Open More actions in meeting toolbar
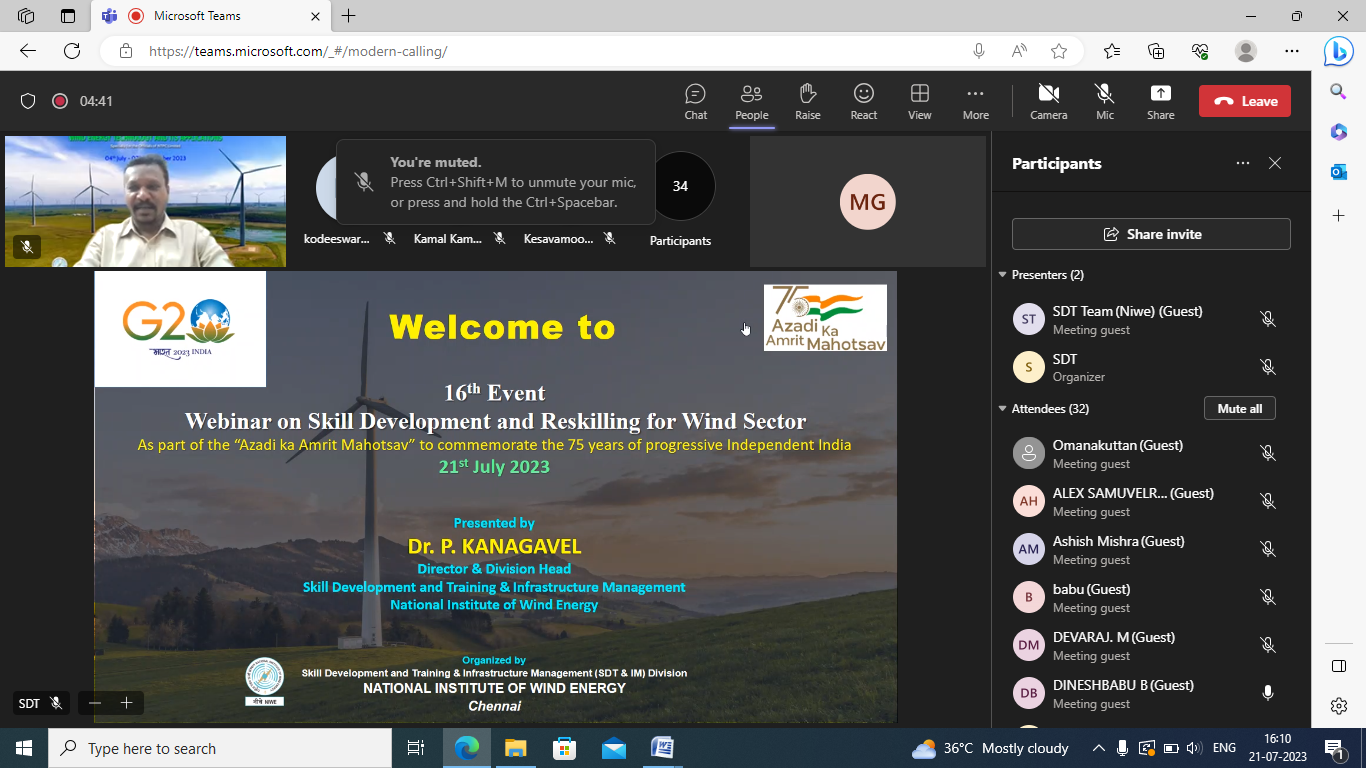Screen dimensions: 1366x768 [975, 101]
